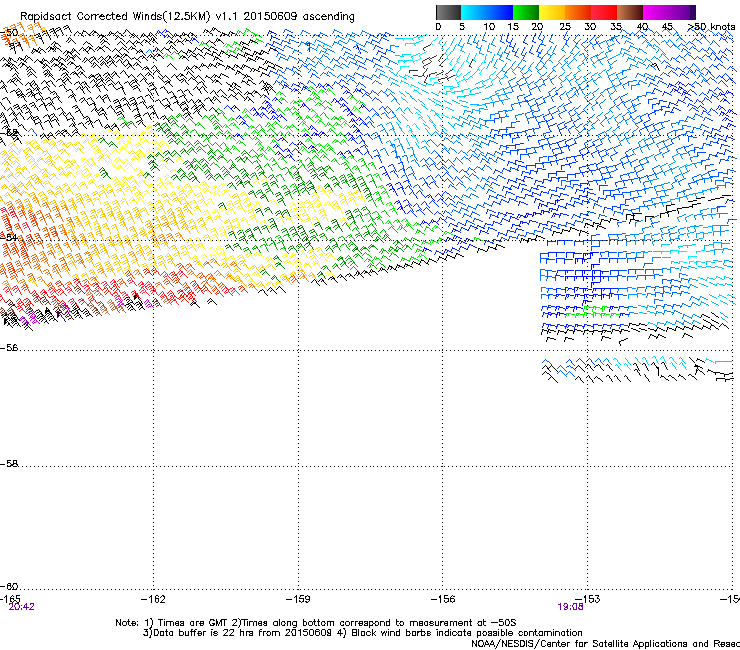The height and width of the screenshot is (650, 740).
Task: Click the NOAA/NESDIS credit line
Action: point(605,644)
